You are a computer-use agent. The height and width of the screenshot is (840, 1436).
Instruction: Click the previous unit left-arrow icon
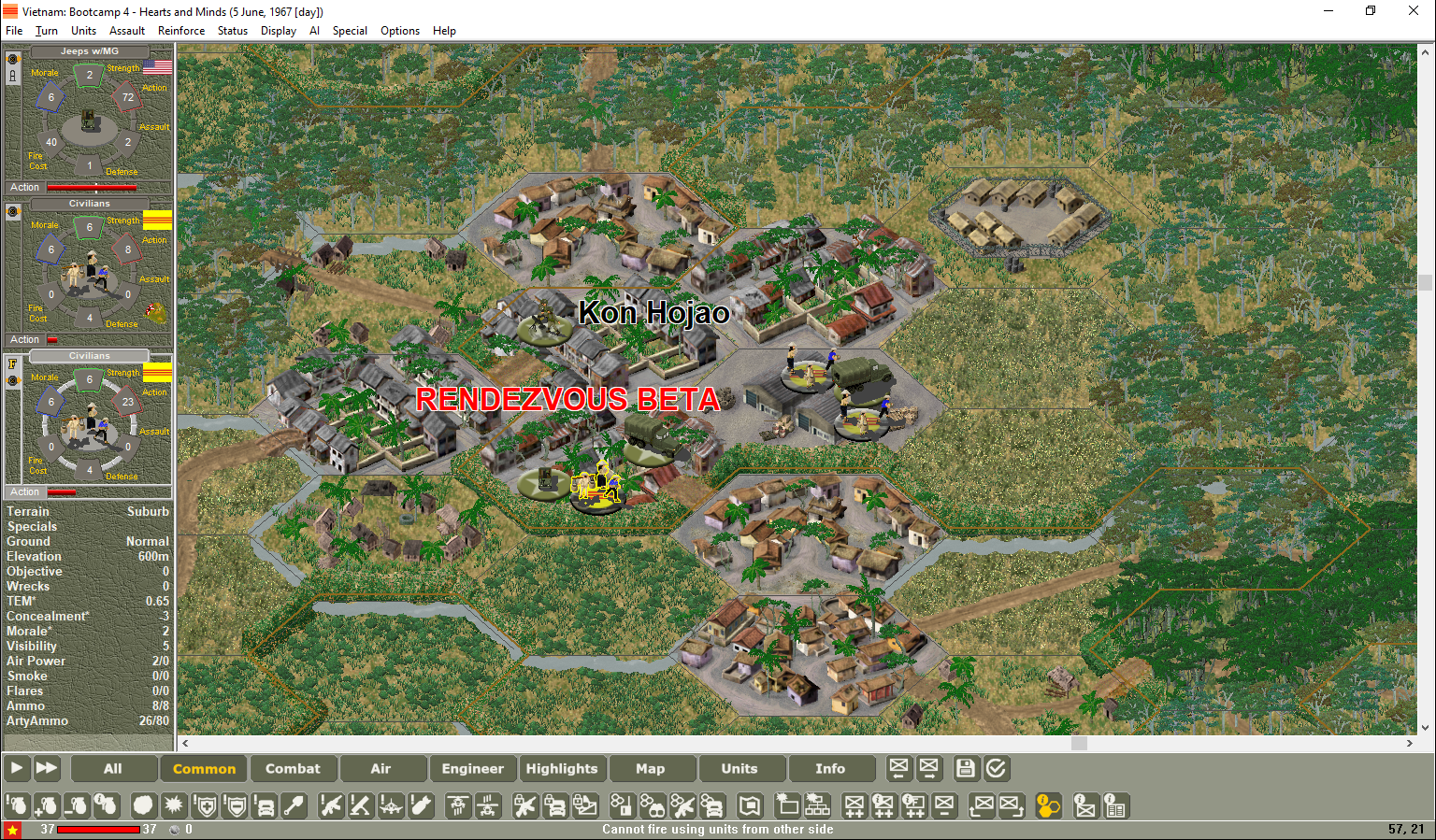click(898, 768)
